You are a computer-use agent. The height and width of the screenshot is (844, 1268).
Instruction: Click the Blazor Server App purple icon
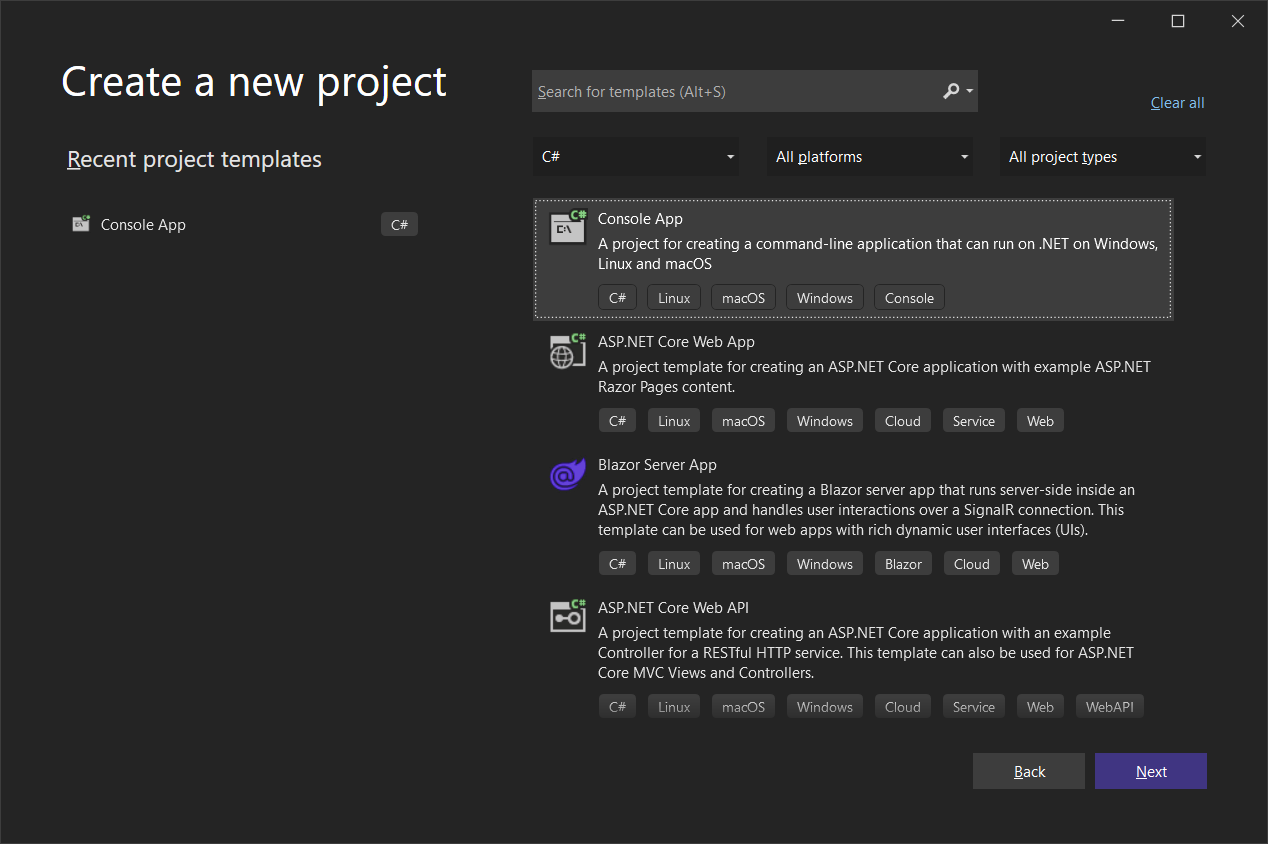click(567, 474)
